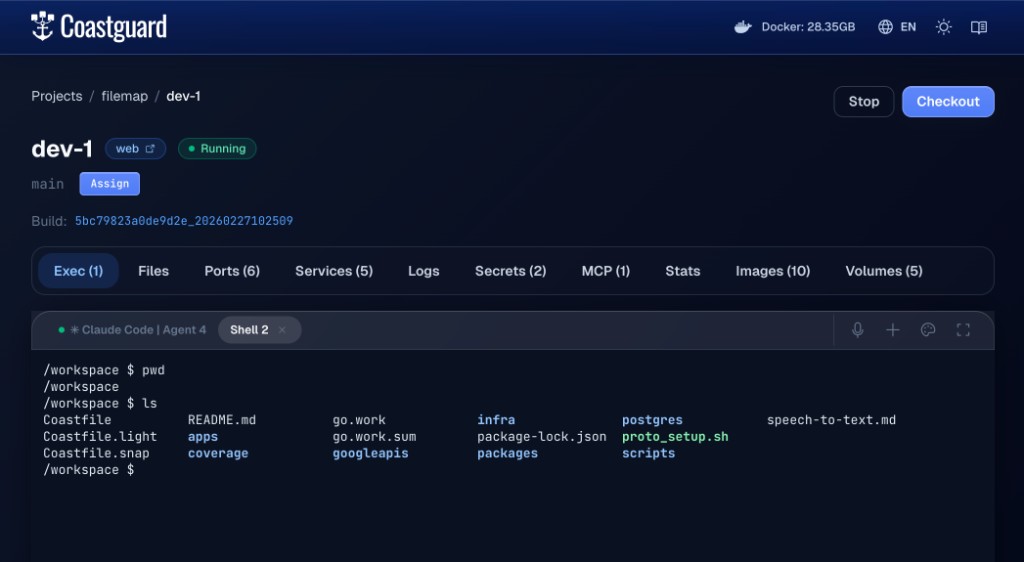This screenshot has width=1024, height=562.
Task: Click the dev-1 breadcrumb text
Action: [184, 96]
